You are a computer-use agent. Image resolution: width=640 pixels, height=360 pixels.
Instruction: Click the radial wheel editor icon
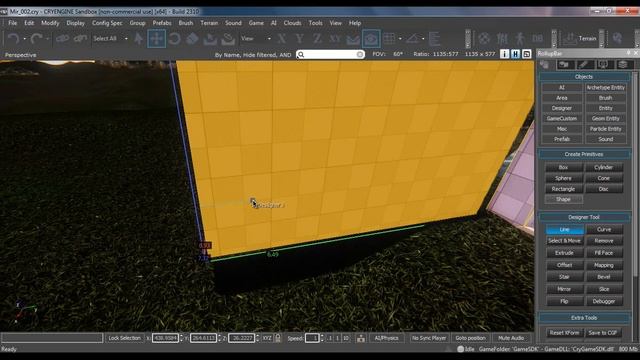(x=484, y=39)
